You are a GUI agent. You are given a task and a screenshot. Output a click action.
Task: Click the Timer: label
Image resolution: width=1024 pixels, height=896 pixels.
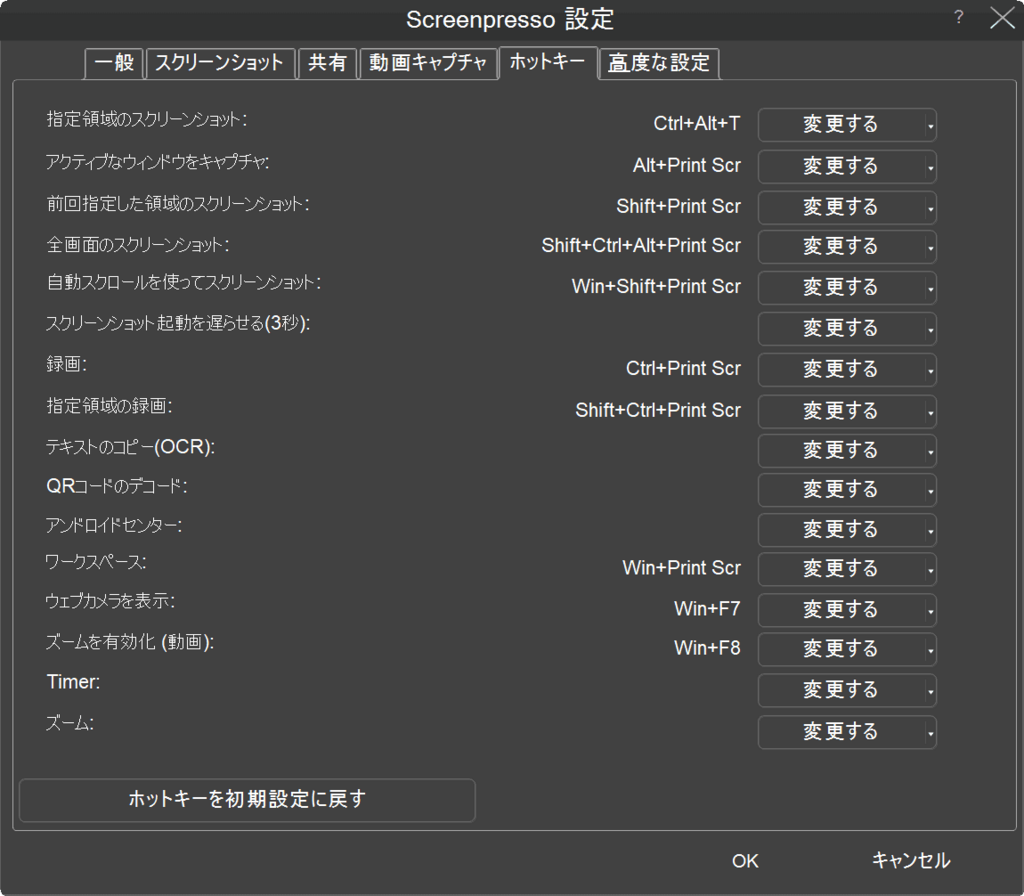(x=73, y=682)
